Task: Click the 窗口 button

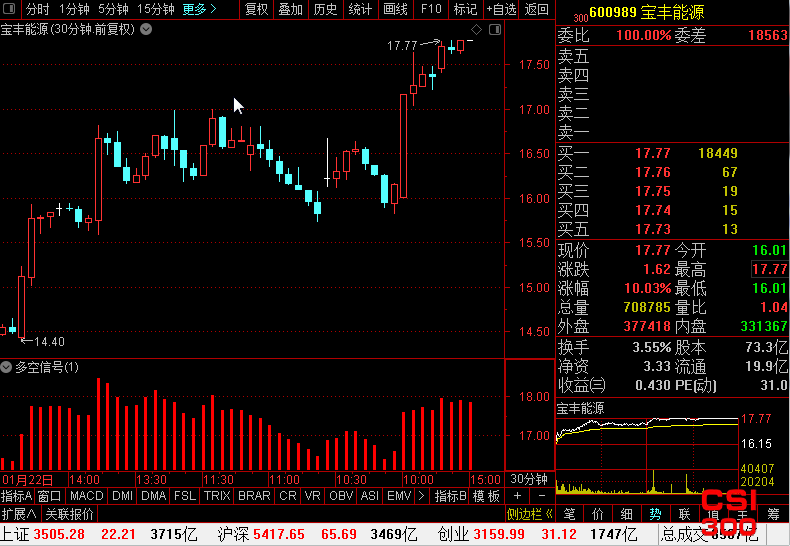Action: (x=49, y=496)
